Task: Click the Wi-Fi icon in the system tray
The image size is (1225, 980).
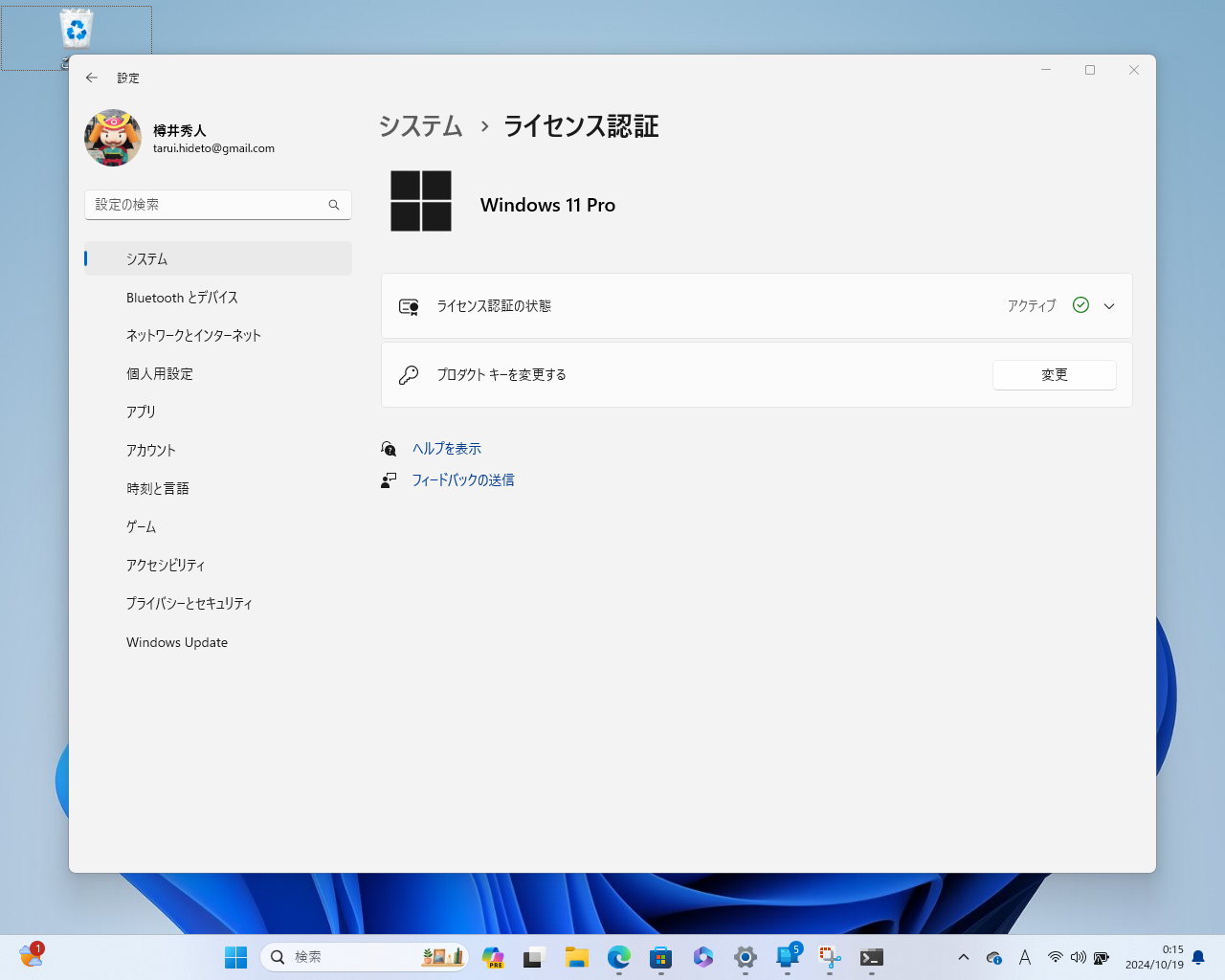Action: (x=1055, y=957)
